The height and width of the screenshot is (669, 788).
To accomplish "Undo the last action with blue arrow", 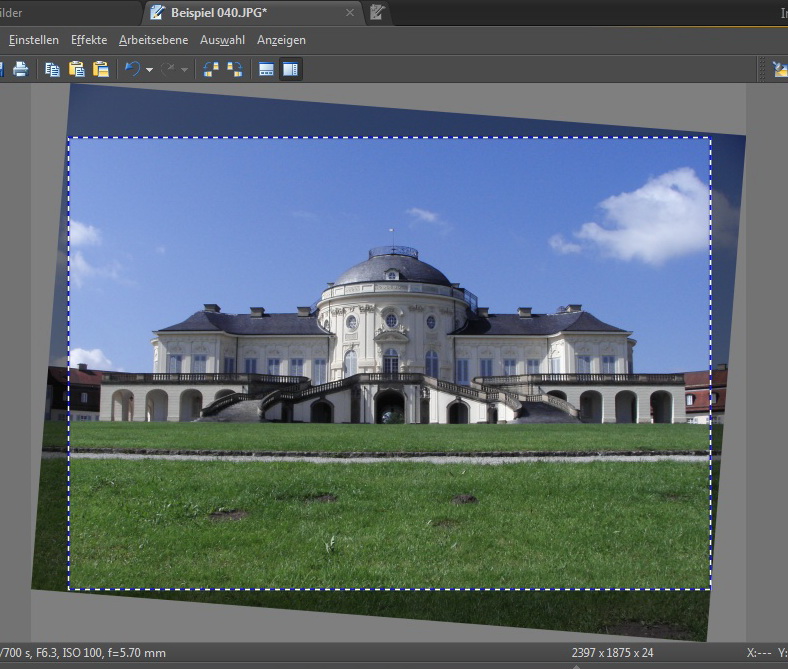I will point(132,70).
